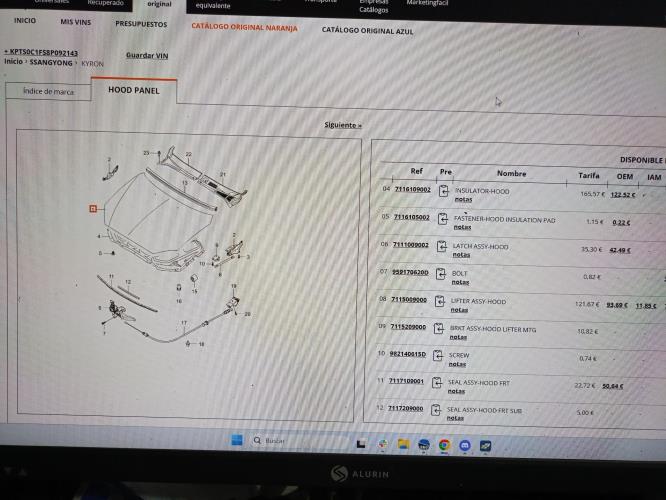Open notas under SCREW

(x=457, y=364)
